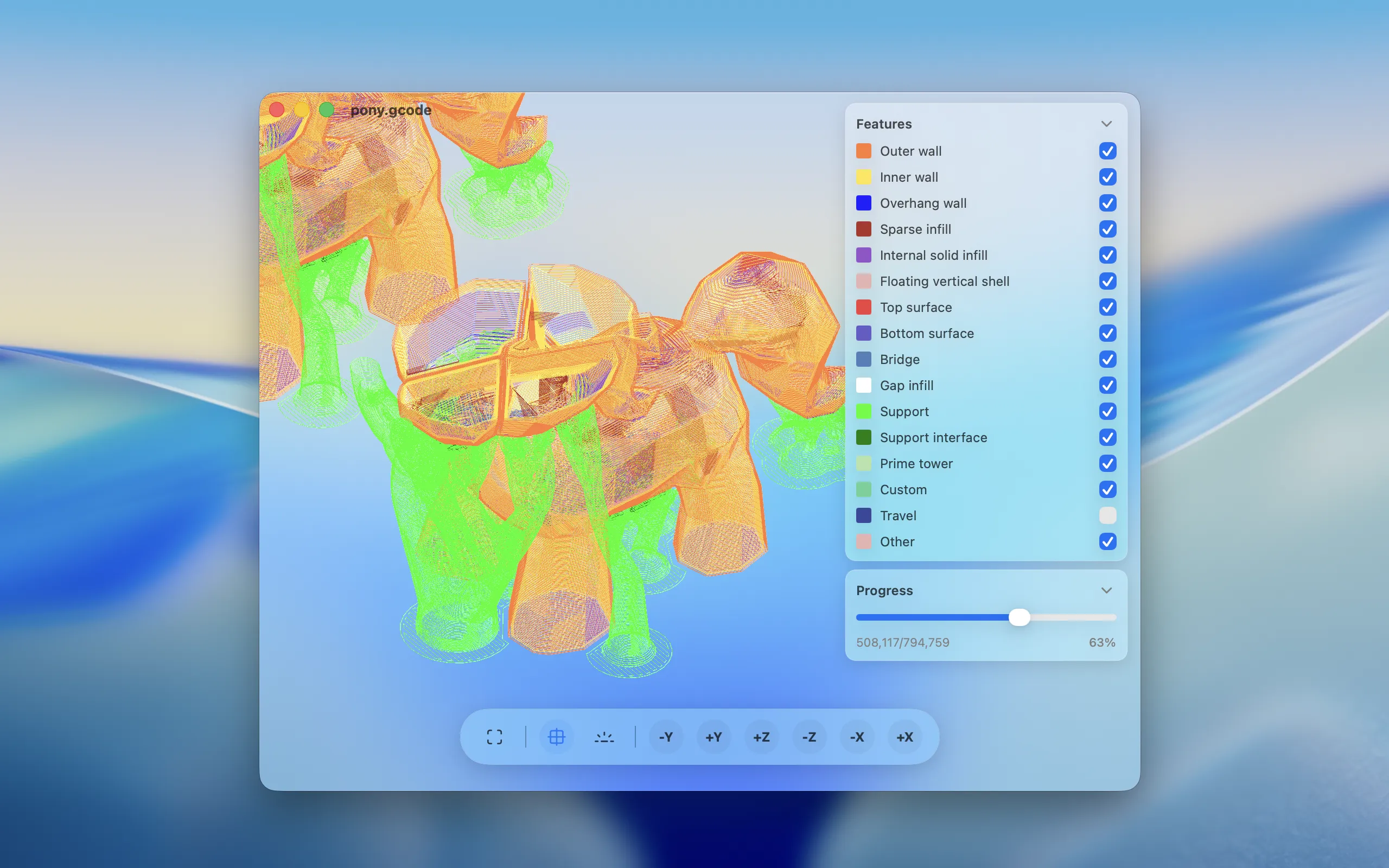Screen dimensions: 1389x868
Task: Collapse the Features panel chevron
Action: pyautogui.click(x=1106, y=124)
